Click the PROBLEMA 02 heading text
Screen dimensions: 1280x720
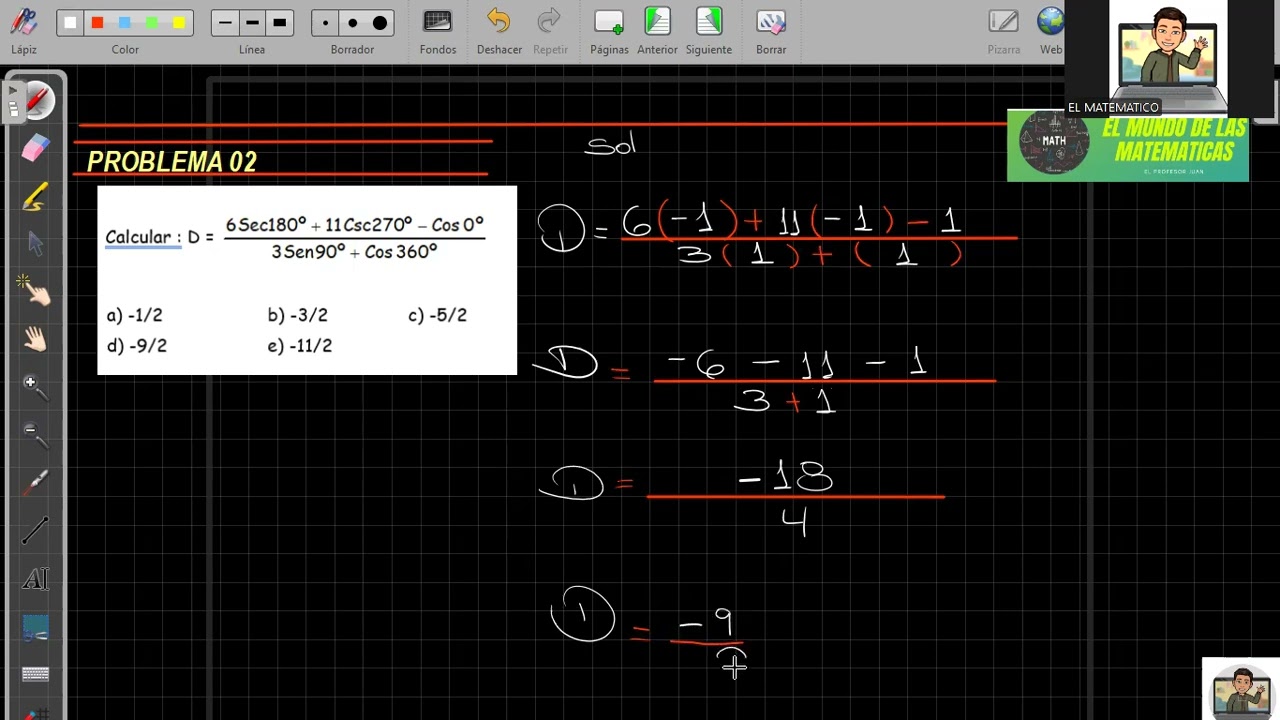pyautogui.click(x=172, y=161)
